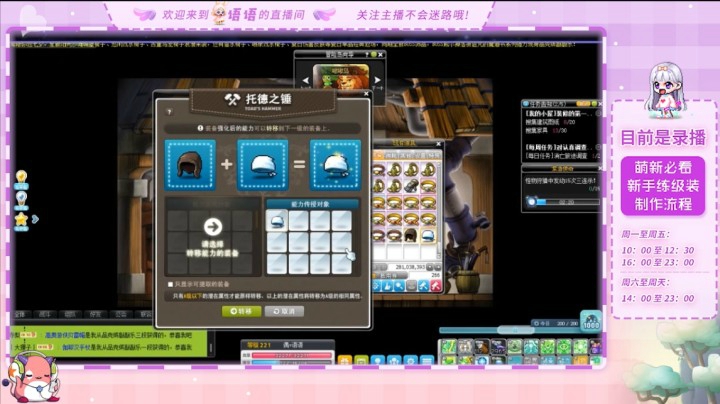Click the thumbs-up icon in inventory toolbar

click(x=388, y=286)
